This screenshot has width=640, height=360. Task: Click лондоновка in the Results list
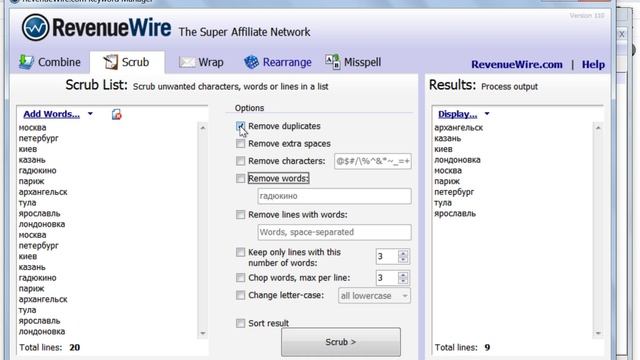point(457,160)
